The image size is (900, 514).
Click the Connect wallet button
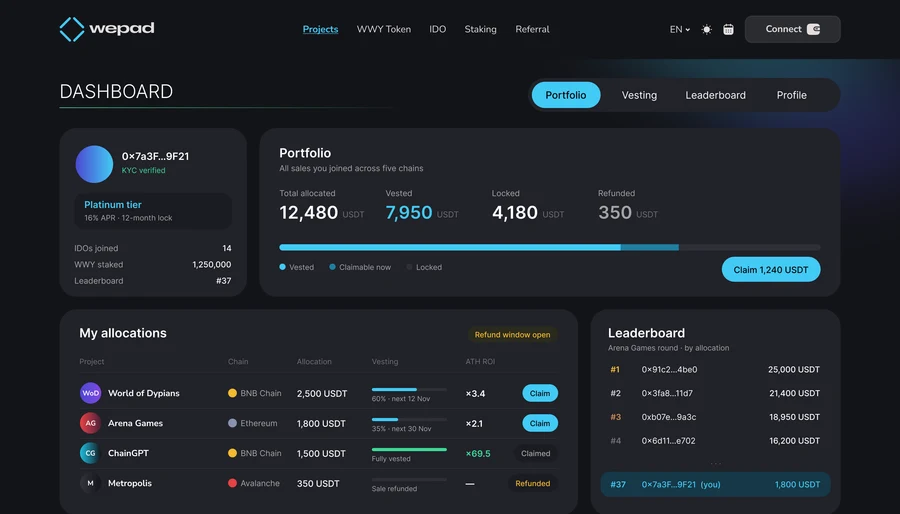tap(793, 29)
